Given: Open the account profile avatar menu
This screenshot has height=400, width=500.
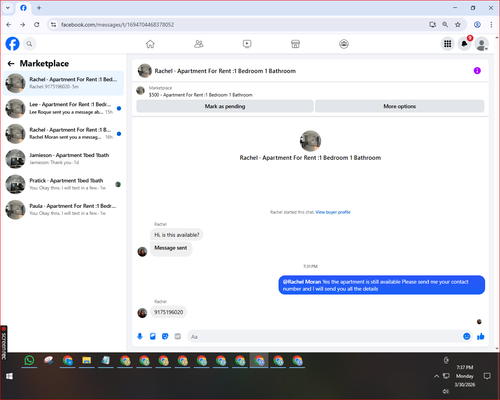Looking at the screenshot, I should point(481,44).
